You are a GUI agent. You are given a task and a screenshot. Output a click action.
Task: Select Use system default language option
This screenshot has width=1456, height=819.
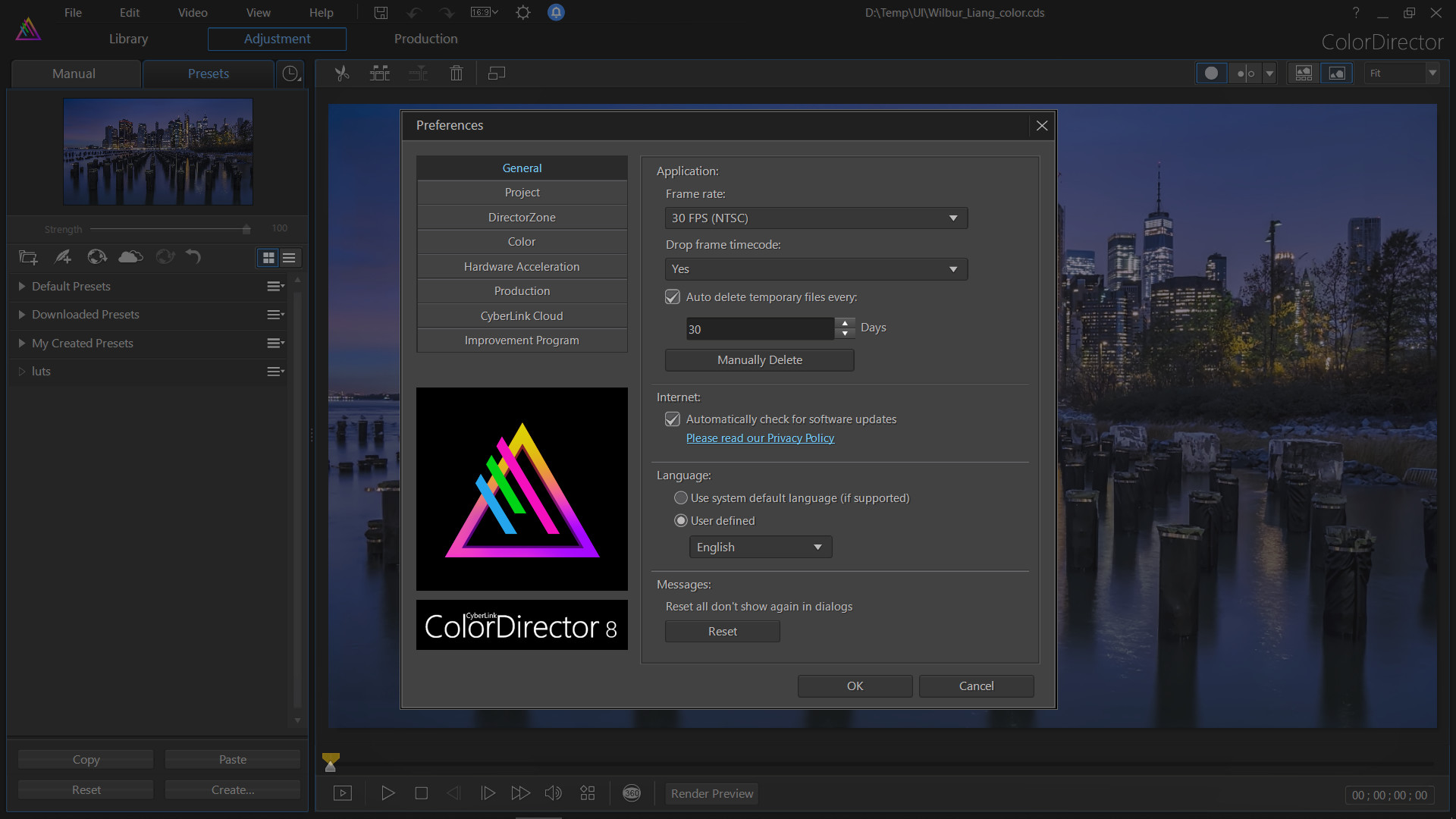(681, 498)
